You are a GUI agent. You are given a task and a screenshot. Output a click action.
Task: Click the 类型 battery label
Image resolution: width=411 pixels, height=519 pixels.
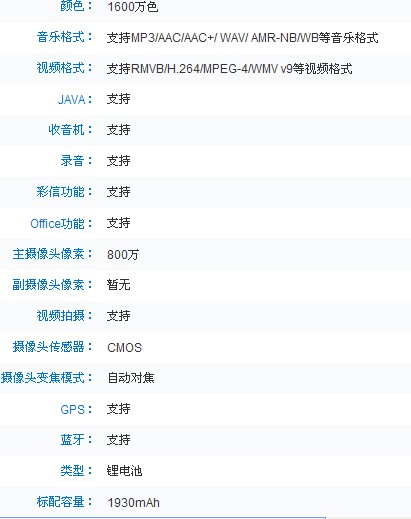[72, 471]
